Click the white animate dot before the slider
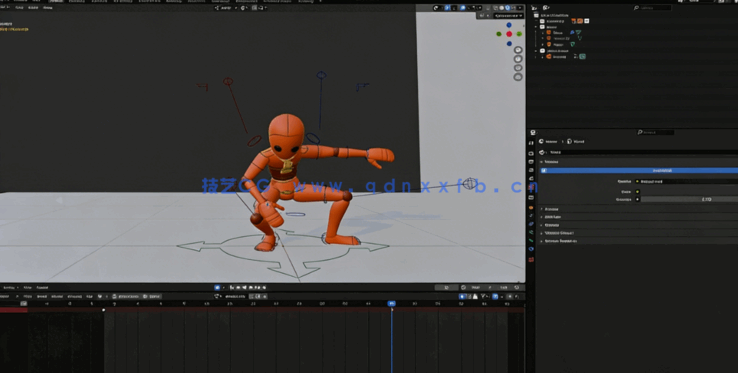This screenshot has width=738, height=373. pos(637,199)
